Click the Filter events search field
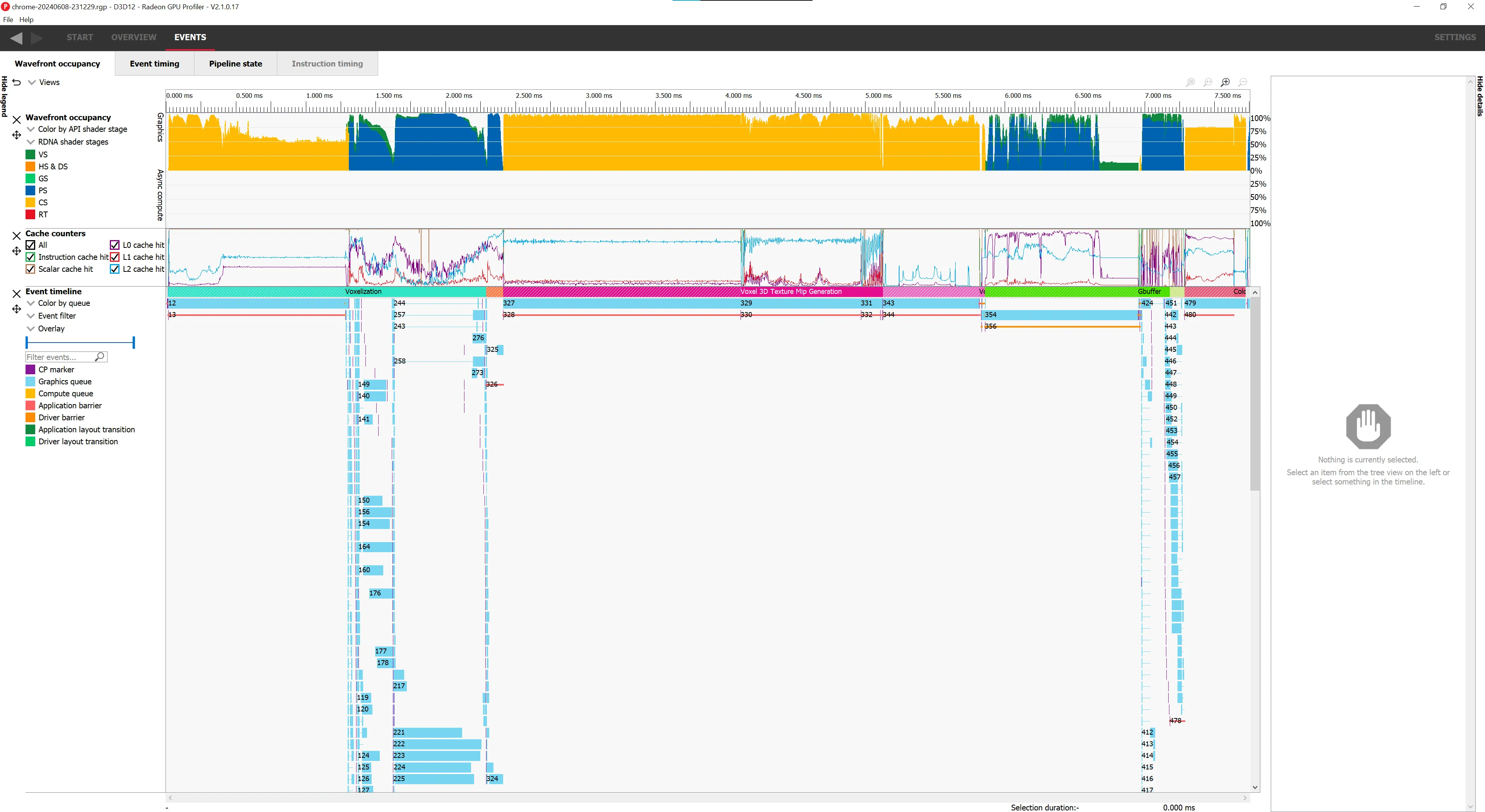Screen dimensions: 1485x812 coord(60,357)
